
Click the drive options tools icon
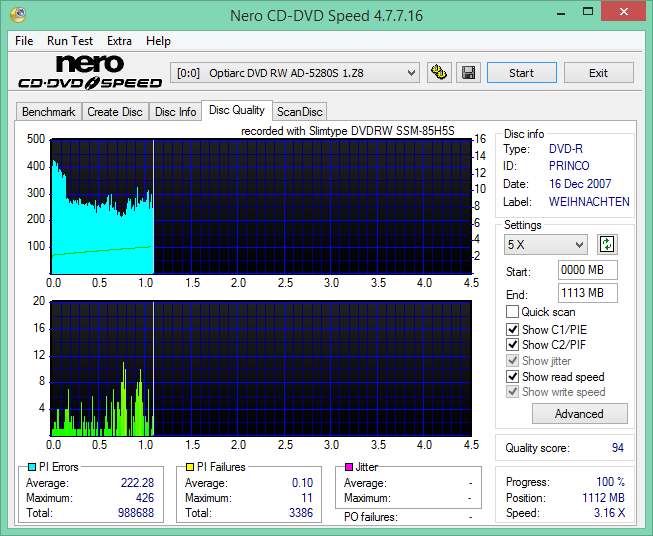click(x=439, y=73)
